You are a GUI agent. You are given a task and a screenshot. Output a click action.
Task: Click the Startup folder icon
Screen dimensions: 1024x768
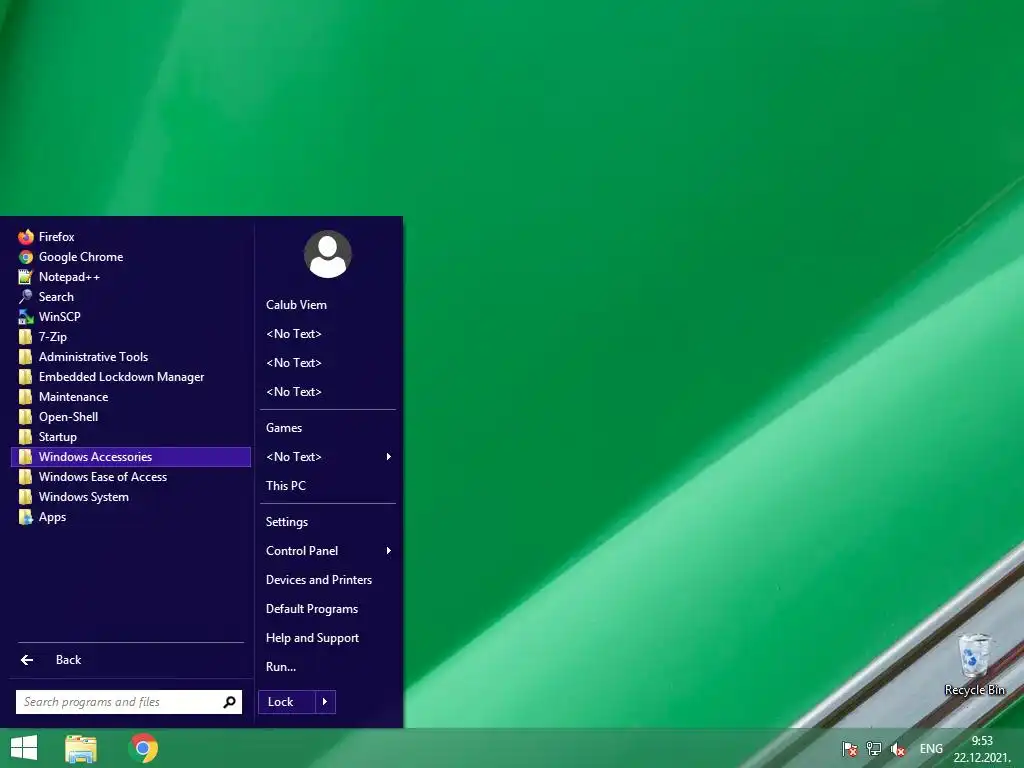coord(25,437)
